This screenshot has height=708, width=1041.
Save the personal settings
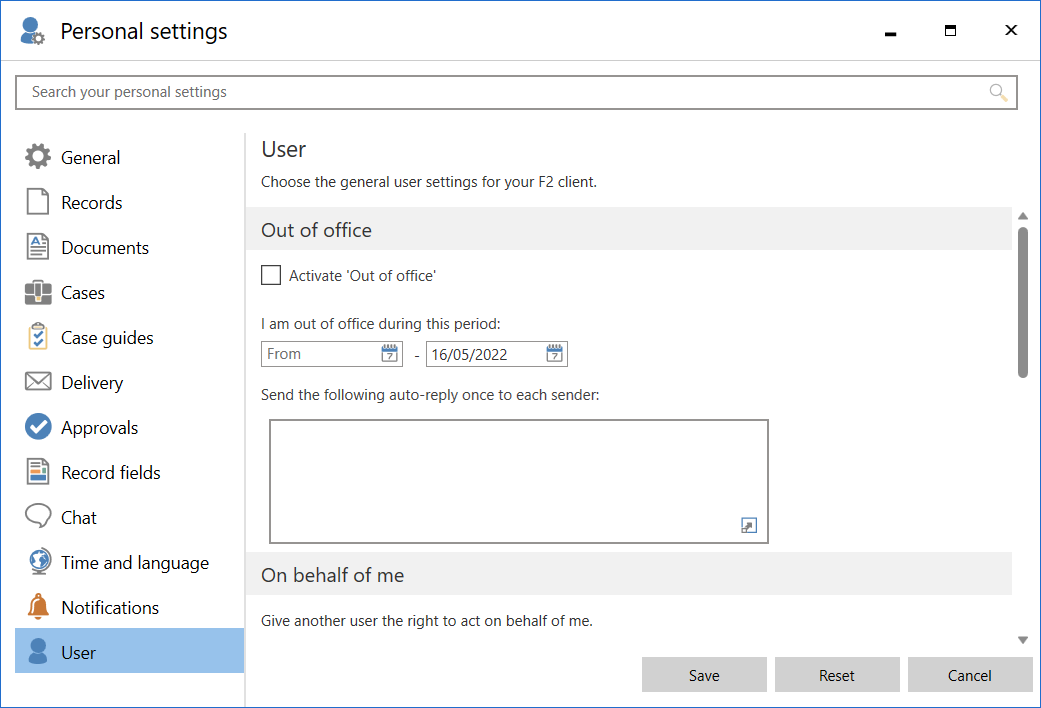pos(704,675)
